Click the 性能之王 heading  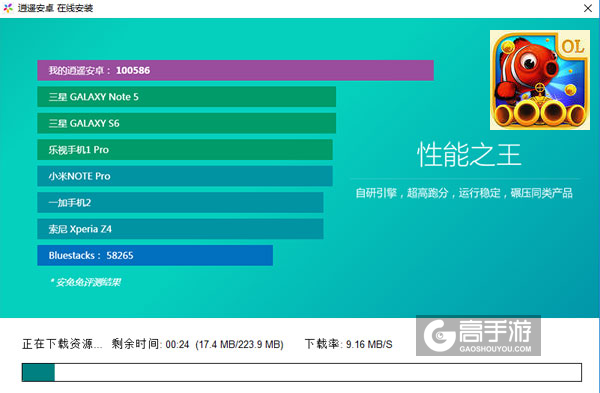pos(469,155)
